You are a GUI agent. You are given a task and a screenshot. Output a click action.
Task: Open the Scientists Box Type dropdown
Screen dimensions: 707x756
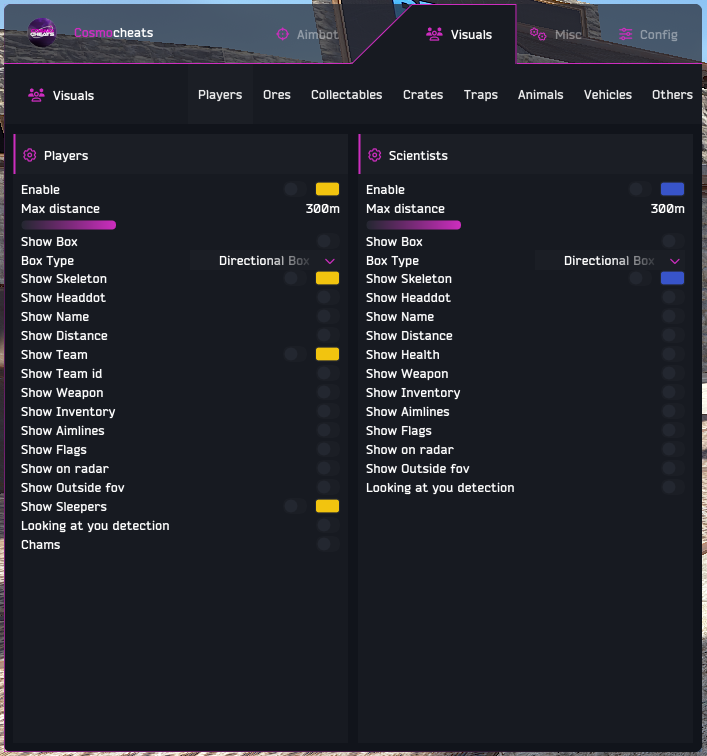[x=610, y=261]
